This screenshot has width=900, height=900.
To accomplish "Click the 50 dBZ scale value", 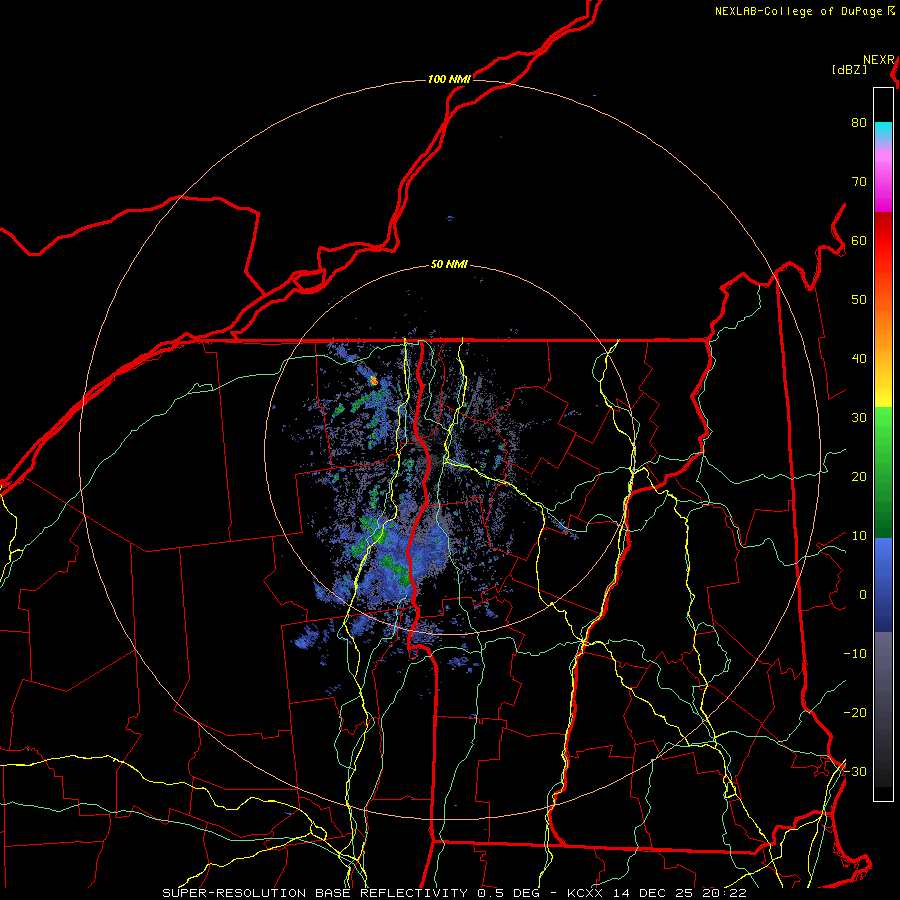I will click(x=859, y=300).
